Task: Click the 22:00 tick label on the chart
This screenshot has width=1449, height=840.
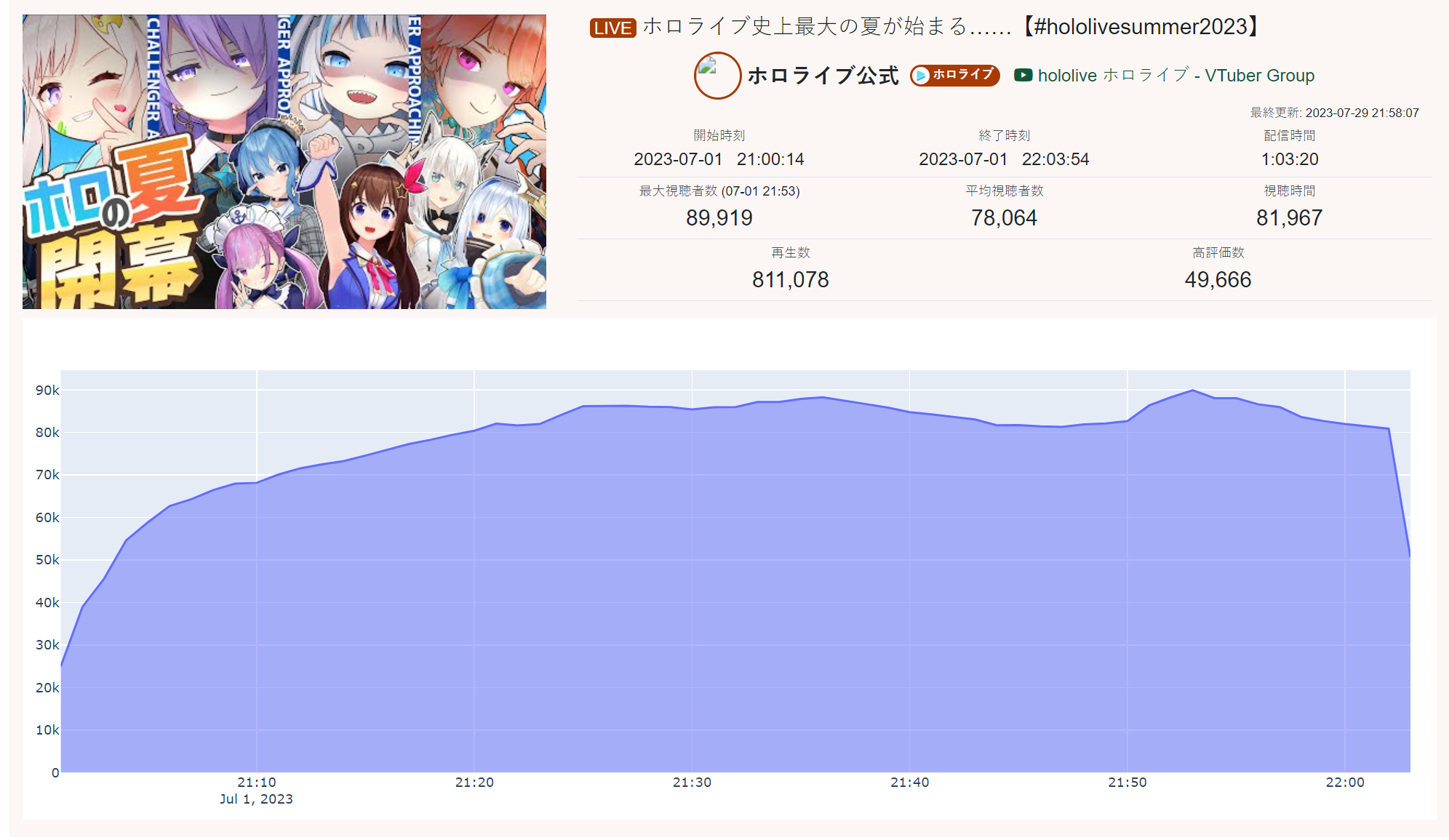Action: [1345, 783]
